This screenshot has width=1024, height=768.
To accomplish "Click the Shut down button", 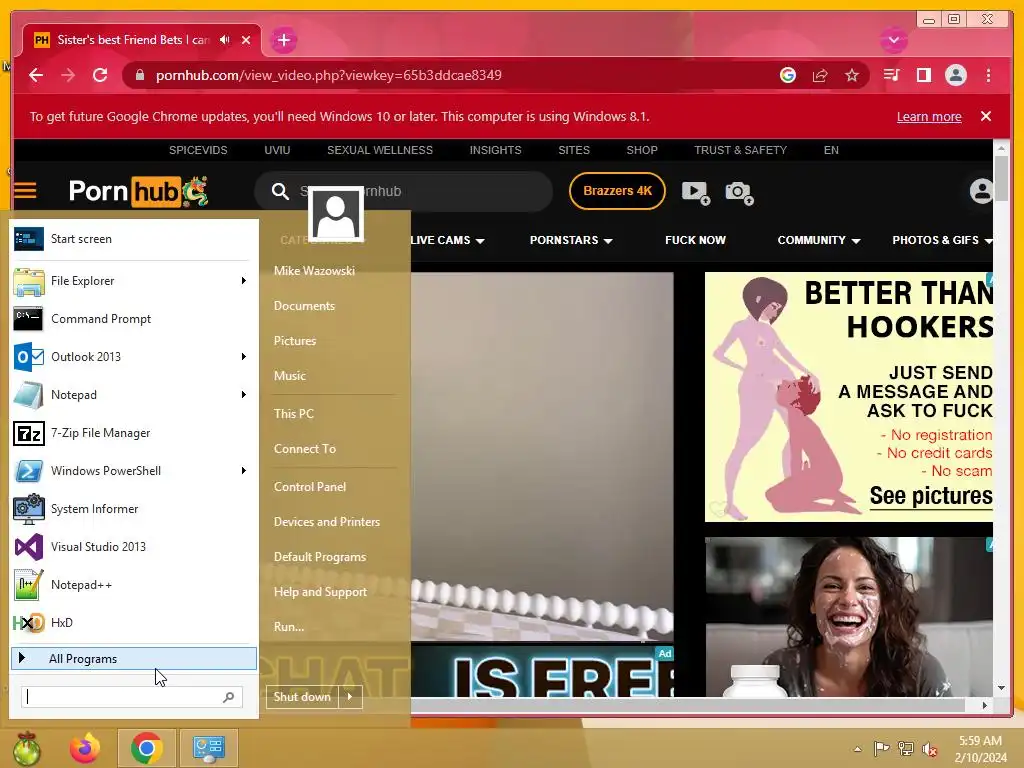I will [x=302, y=697].
